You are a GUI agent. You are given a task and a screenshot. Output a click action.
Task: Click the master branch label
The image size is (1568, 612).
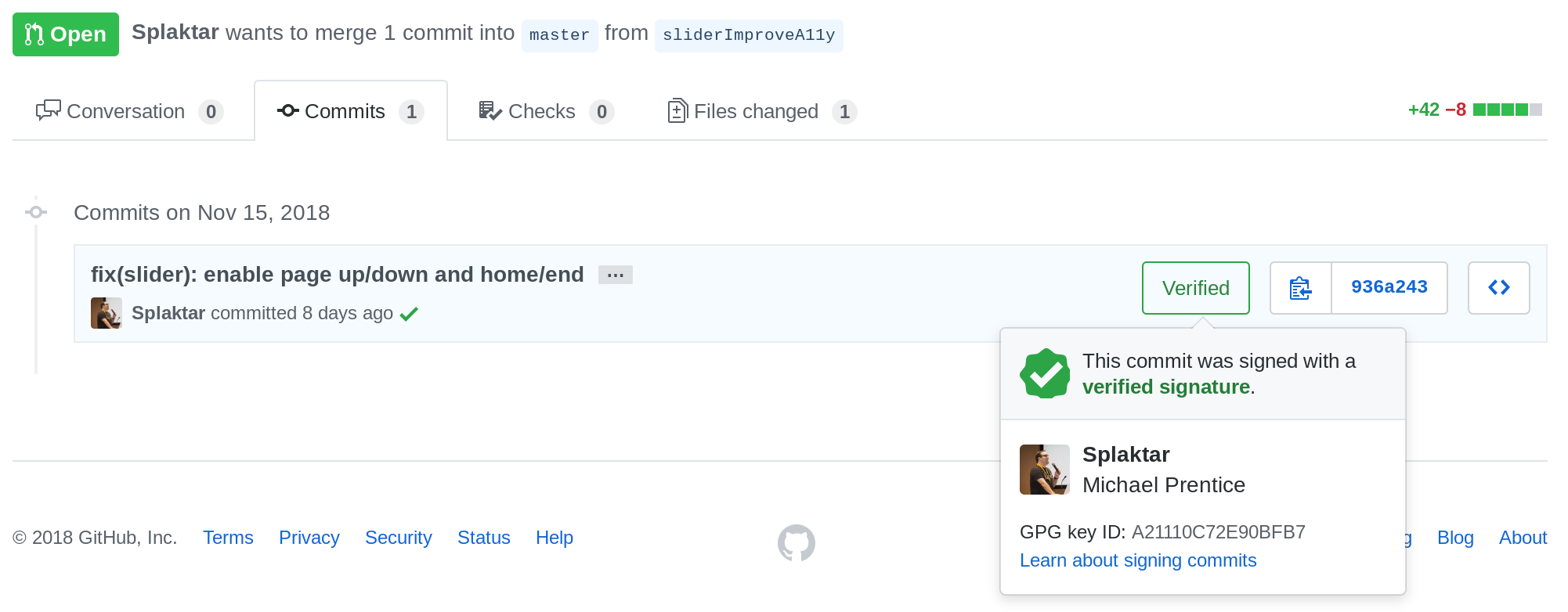tap(559, 35)
